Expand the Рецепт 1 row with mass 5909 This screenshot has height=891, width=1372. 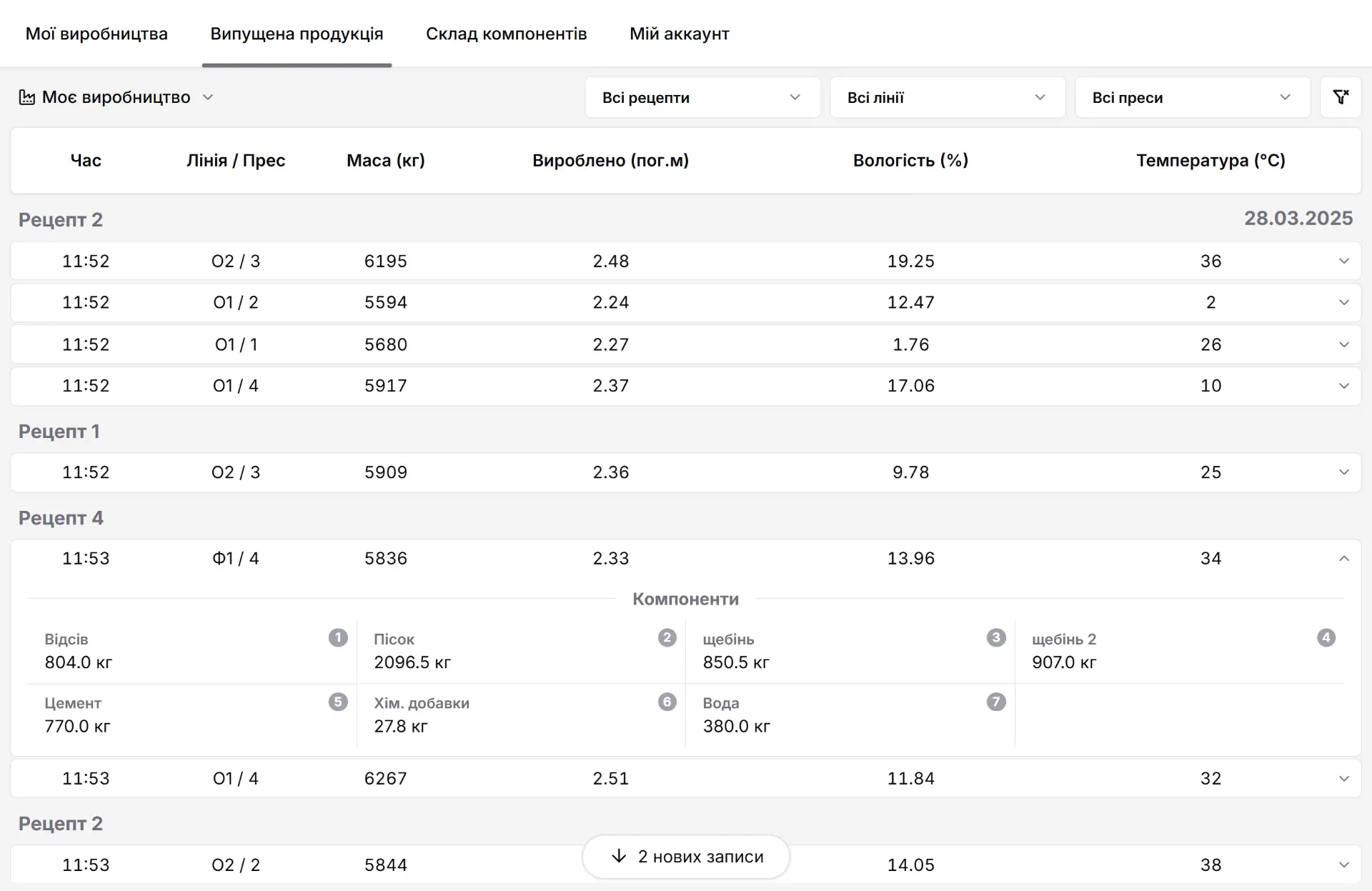pyautogui.click(x=1343, y=472)
